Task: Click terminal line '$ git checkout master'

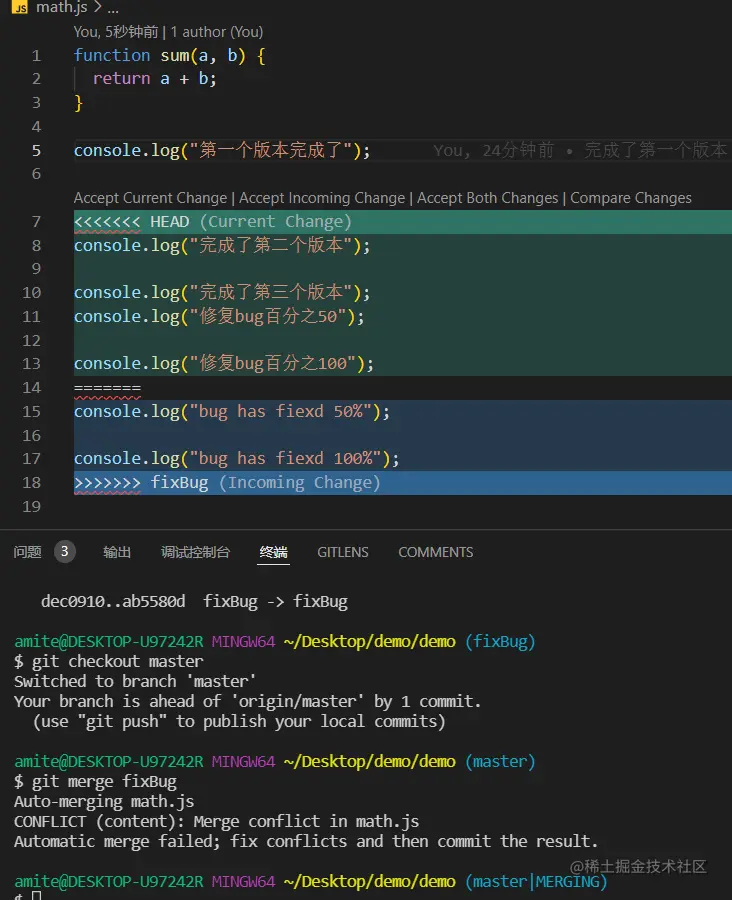Action: click(109, 661)
